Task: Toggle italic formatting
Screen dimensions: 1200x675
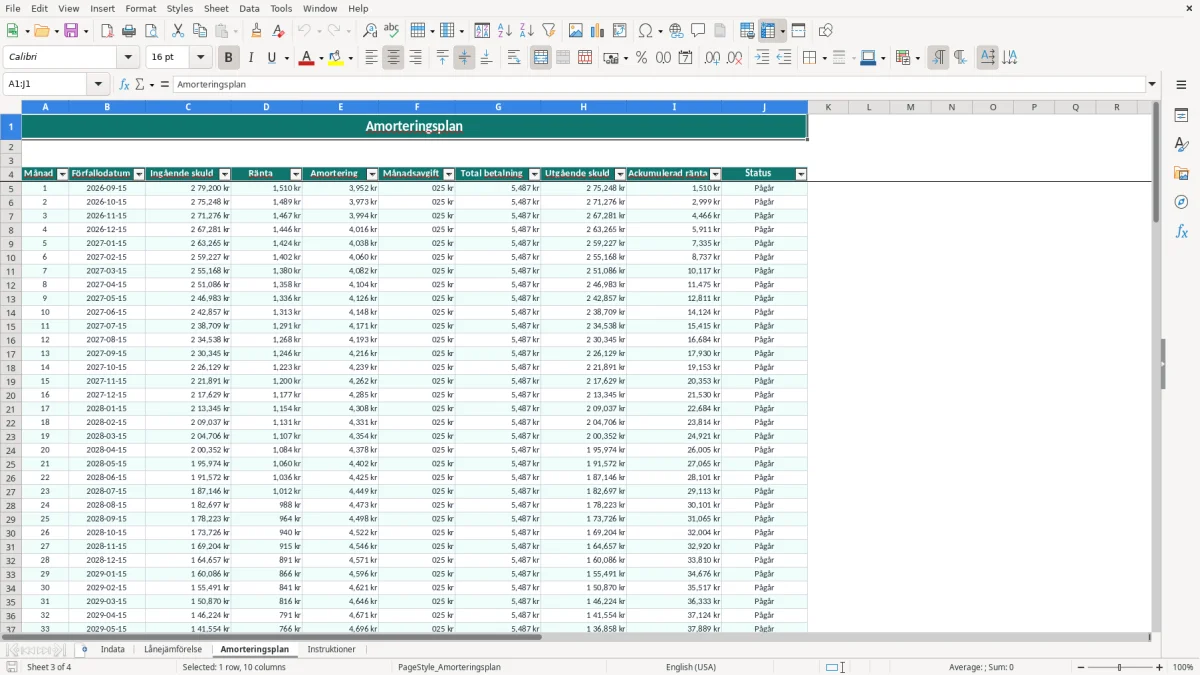Action: coord(251,58)
